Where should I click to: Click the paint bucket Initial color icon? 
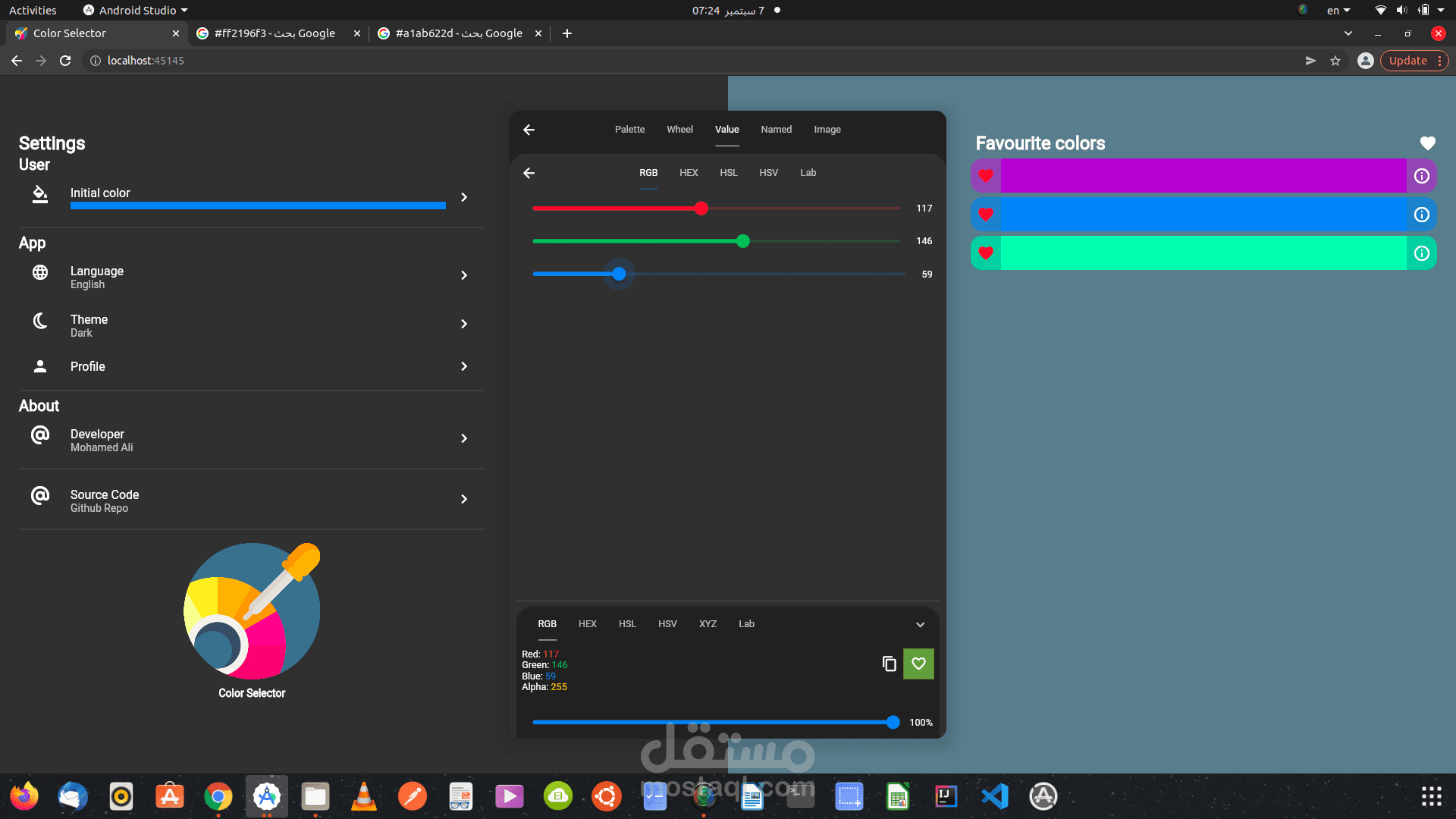coord(40,195)
